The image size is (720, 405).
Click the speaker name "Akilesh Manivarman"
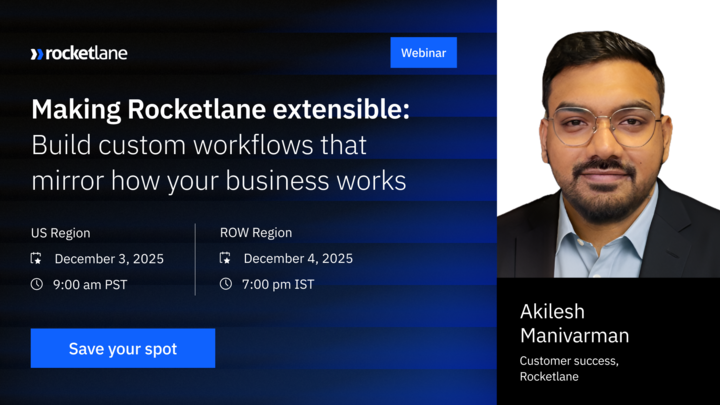point(574,323)
